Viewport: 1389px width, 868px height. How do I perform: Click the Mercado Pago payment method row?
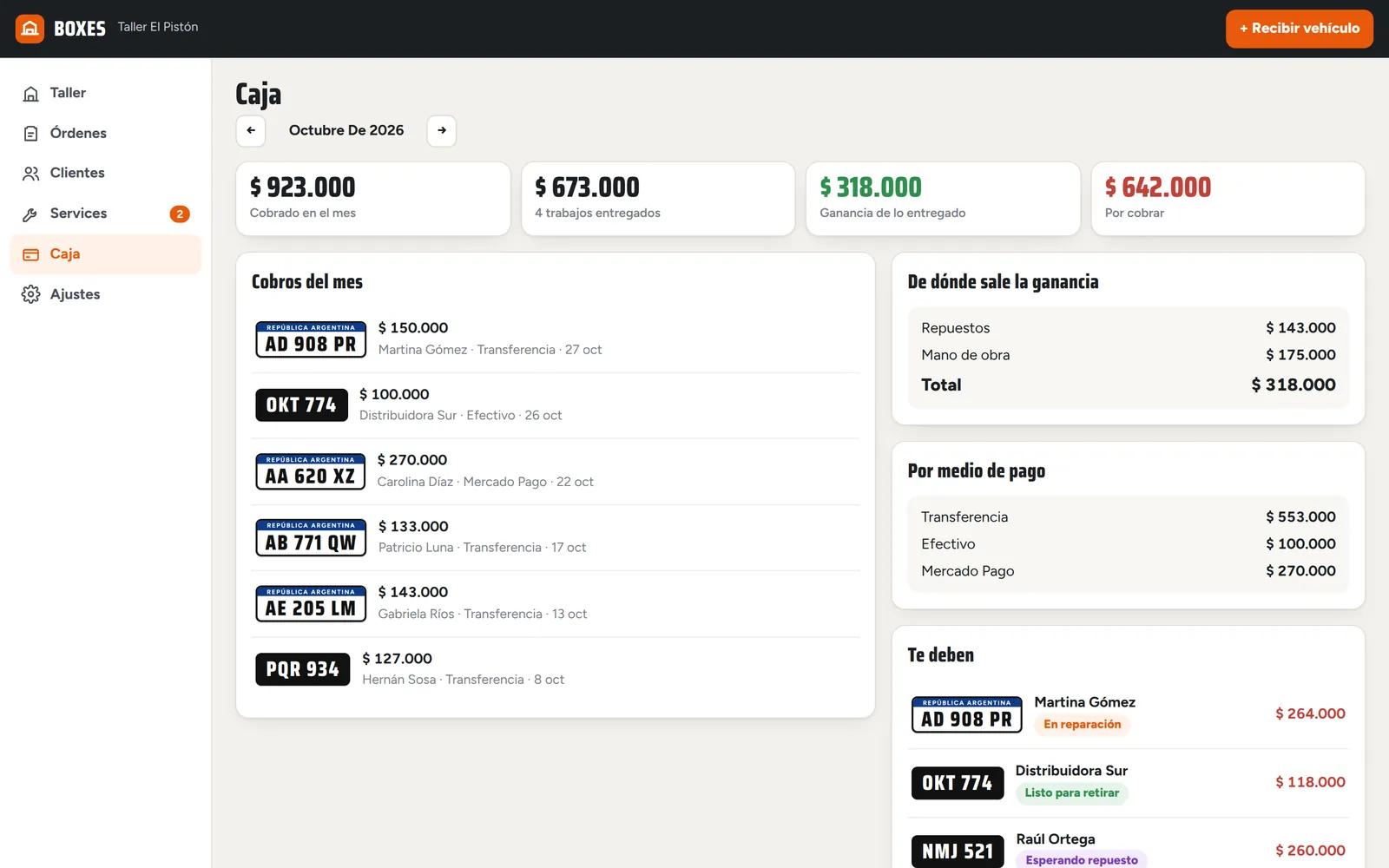tap(1129, 571)
